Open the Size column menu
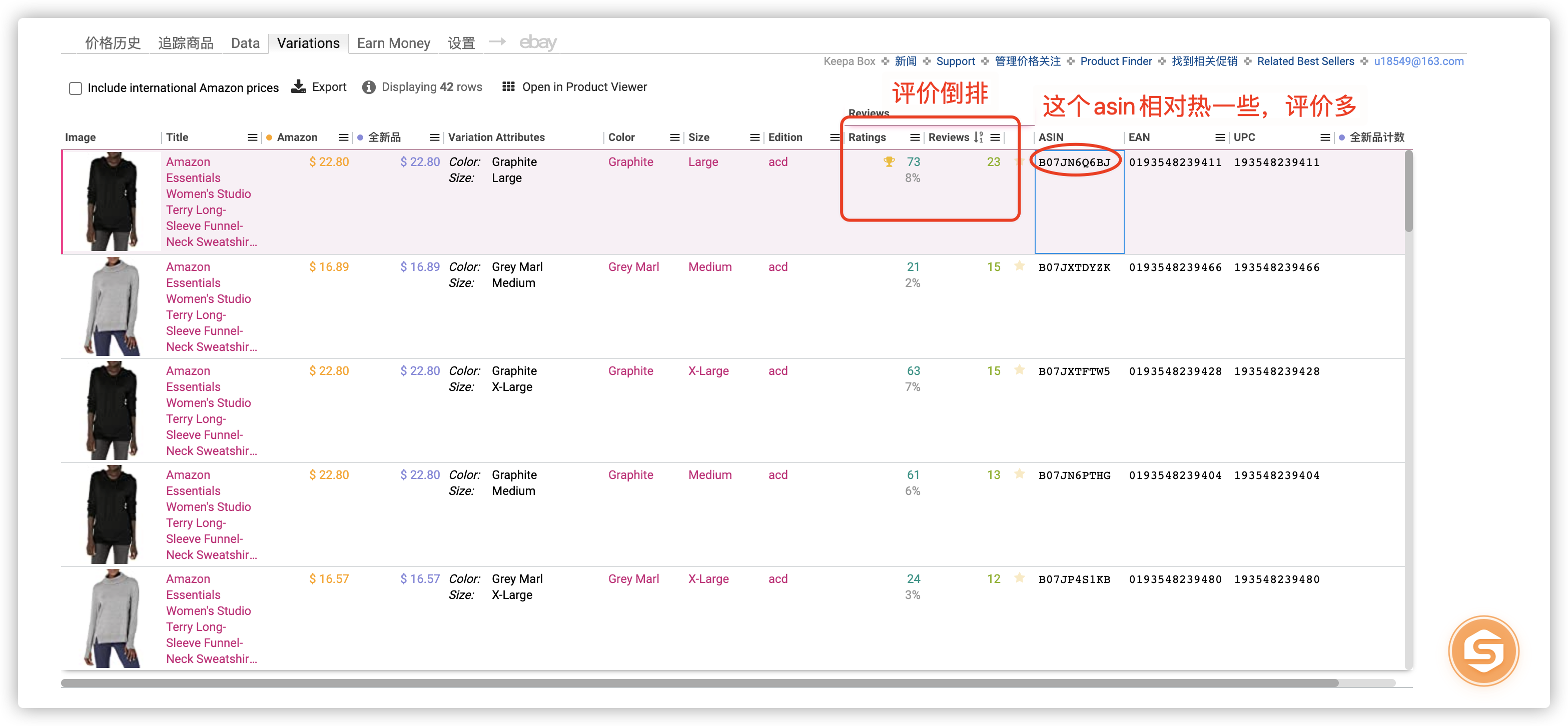Viewport: 1568px width, 726px height. pyautogui.click(x=755, y=137)
